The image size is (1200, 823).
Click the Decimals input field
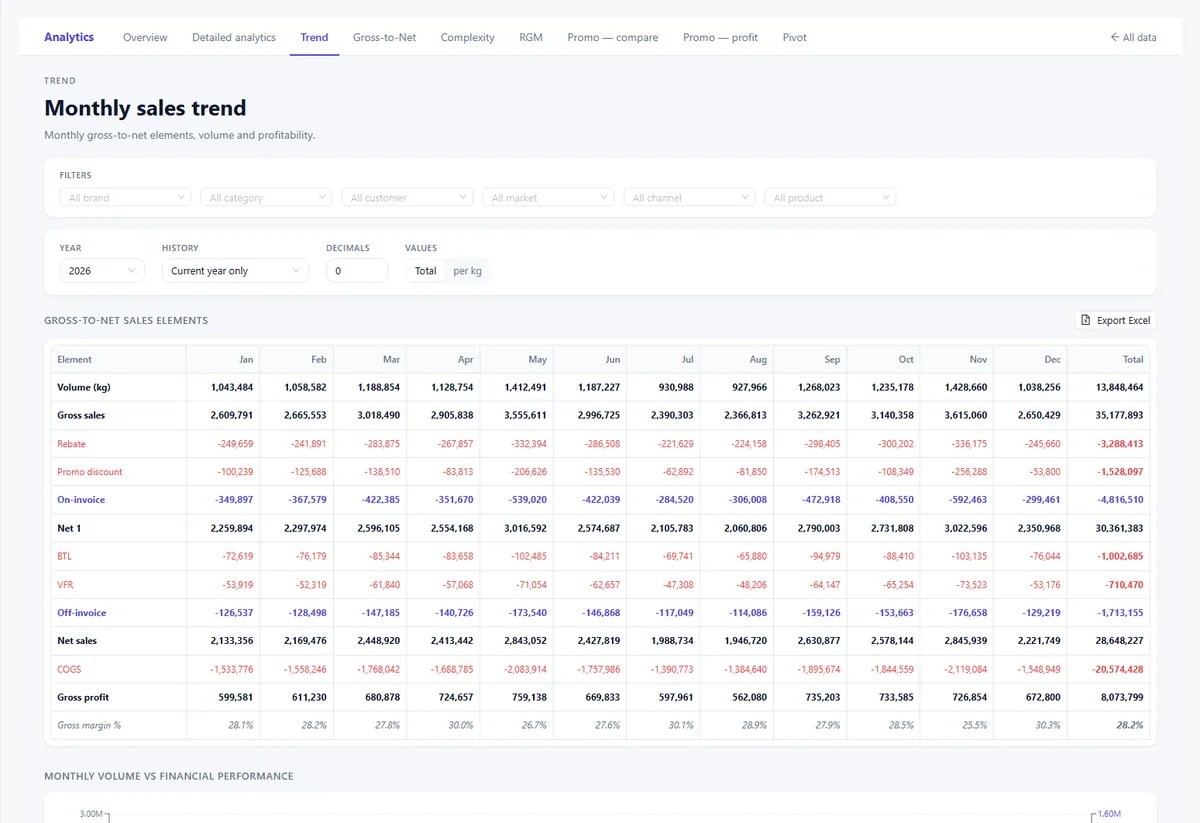pos(357,271)
